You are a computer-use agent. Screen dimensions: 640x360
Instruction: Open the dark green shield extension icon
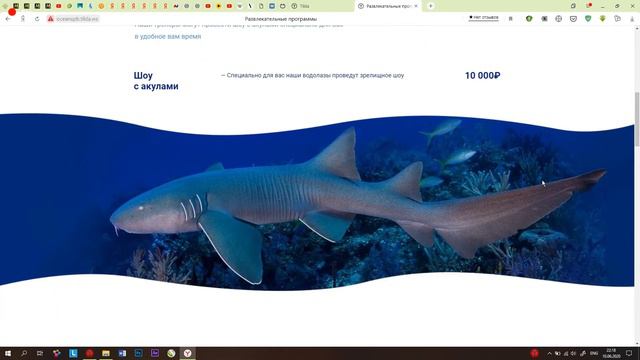click(529, 19)
